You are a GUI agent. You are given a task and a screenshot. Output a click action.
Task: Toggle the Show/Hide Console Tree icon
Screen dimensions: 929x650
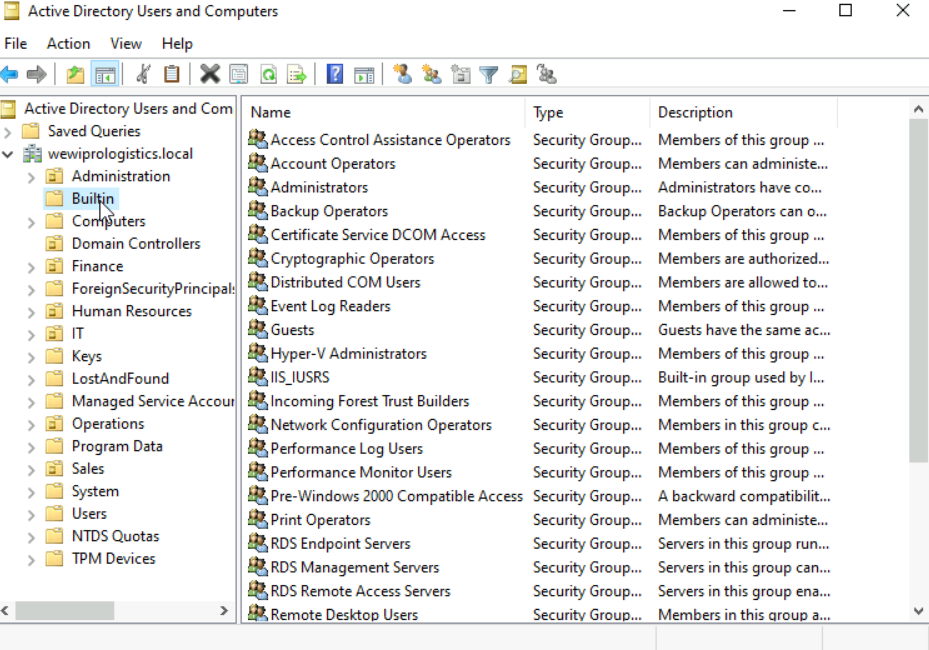tap(105, 75)
